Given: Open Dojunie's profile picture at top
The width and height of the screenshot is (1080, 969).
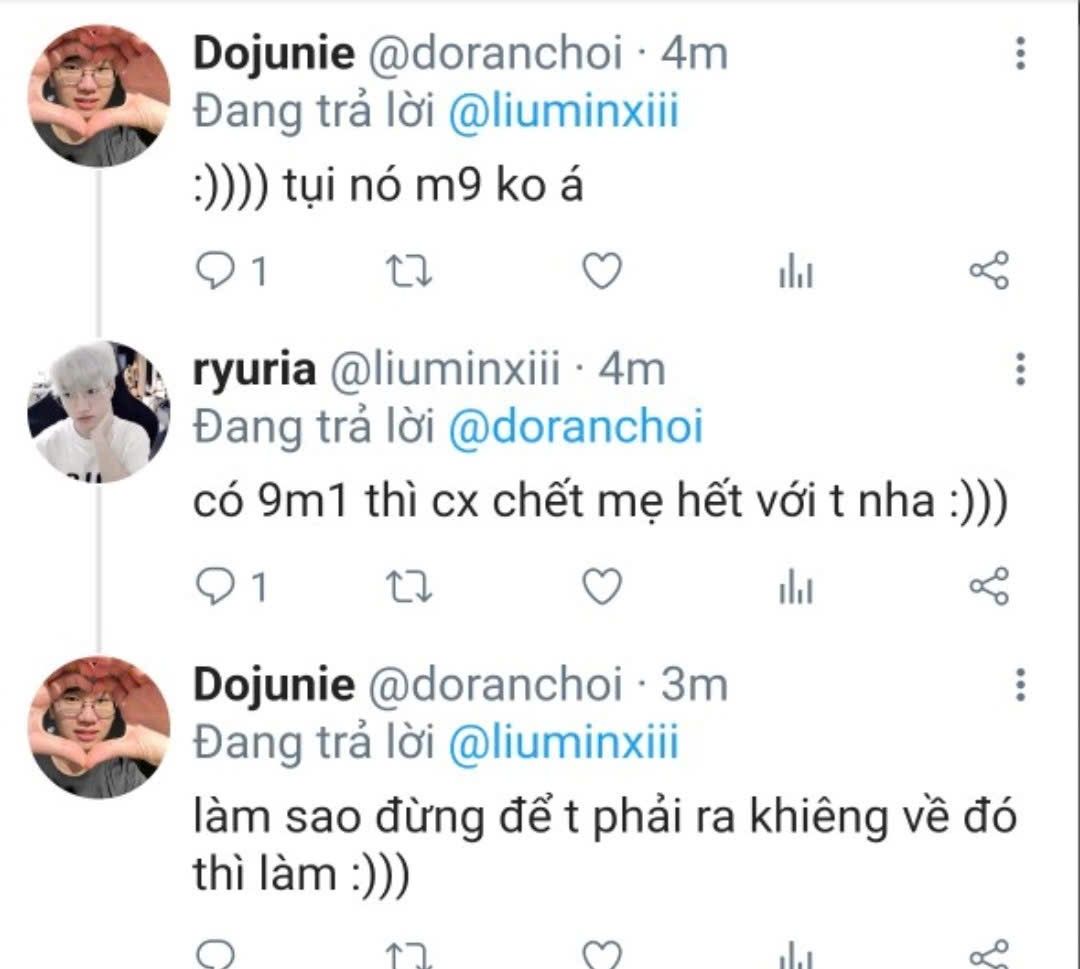Looking at the screenshot, I should [x=98, y=96].
